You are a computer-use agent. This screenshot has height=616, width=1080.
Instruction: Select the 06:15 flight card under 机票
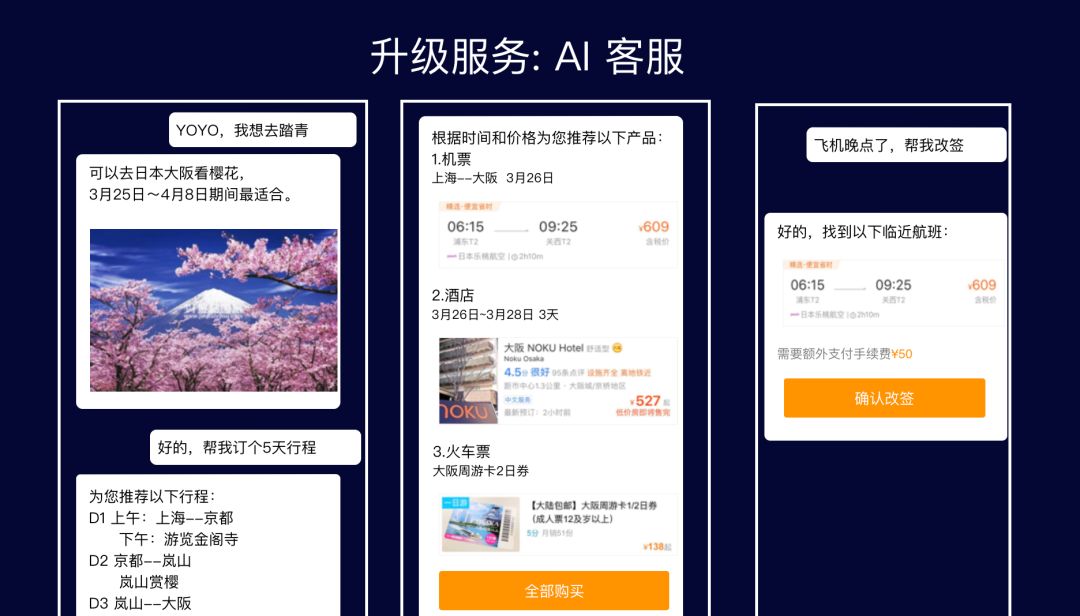558,234
